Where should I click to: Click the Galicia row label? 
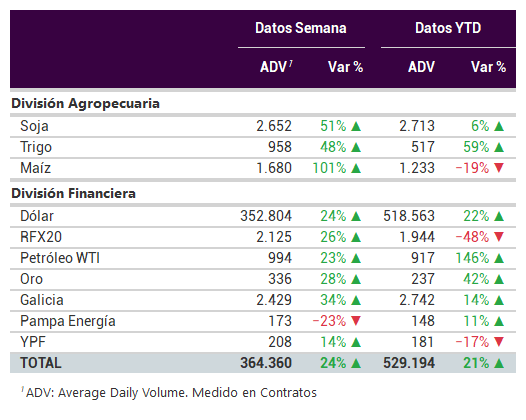42,300
